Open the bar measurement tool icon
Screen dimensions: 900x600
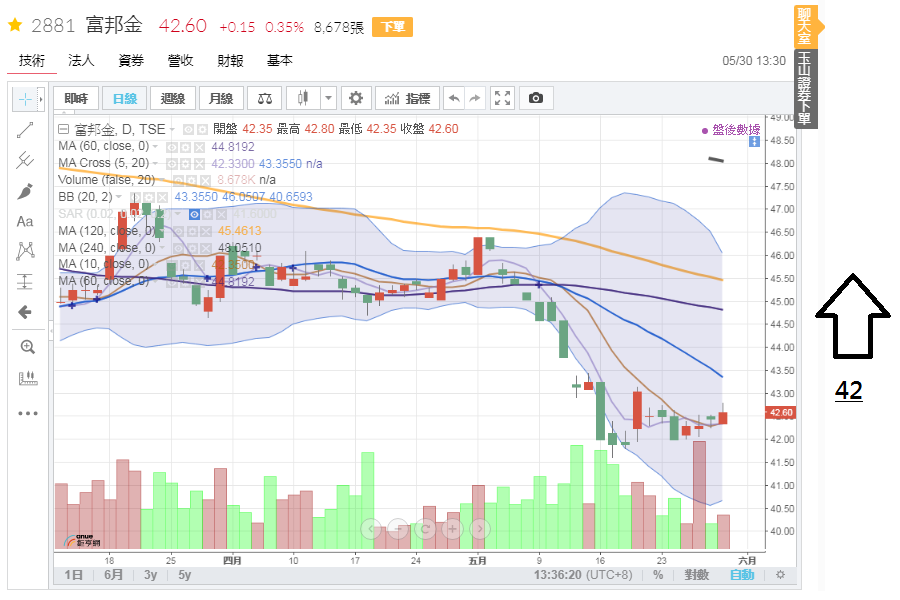click(x=28, y=378)
